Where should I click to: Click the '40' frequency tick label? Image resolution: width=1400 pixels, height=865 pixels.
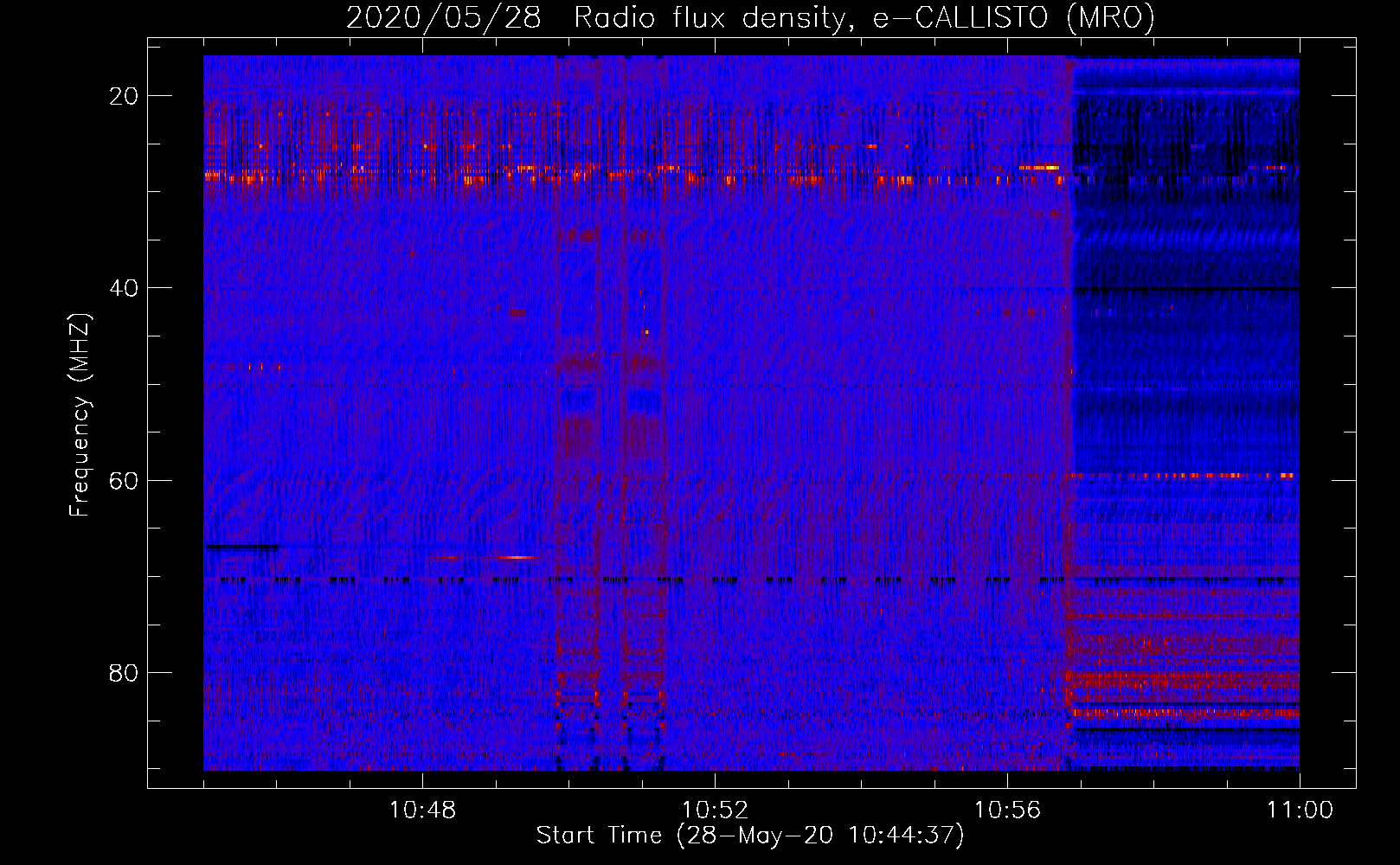tap(124, 288)
